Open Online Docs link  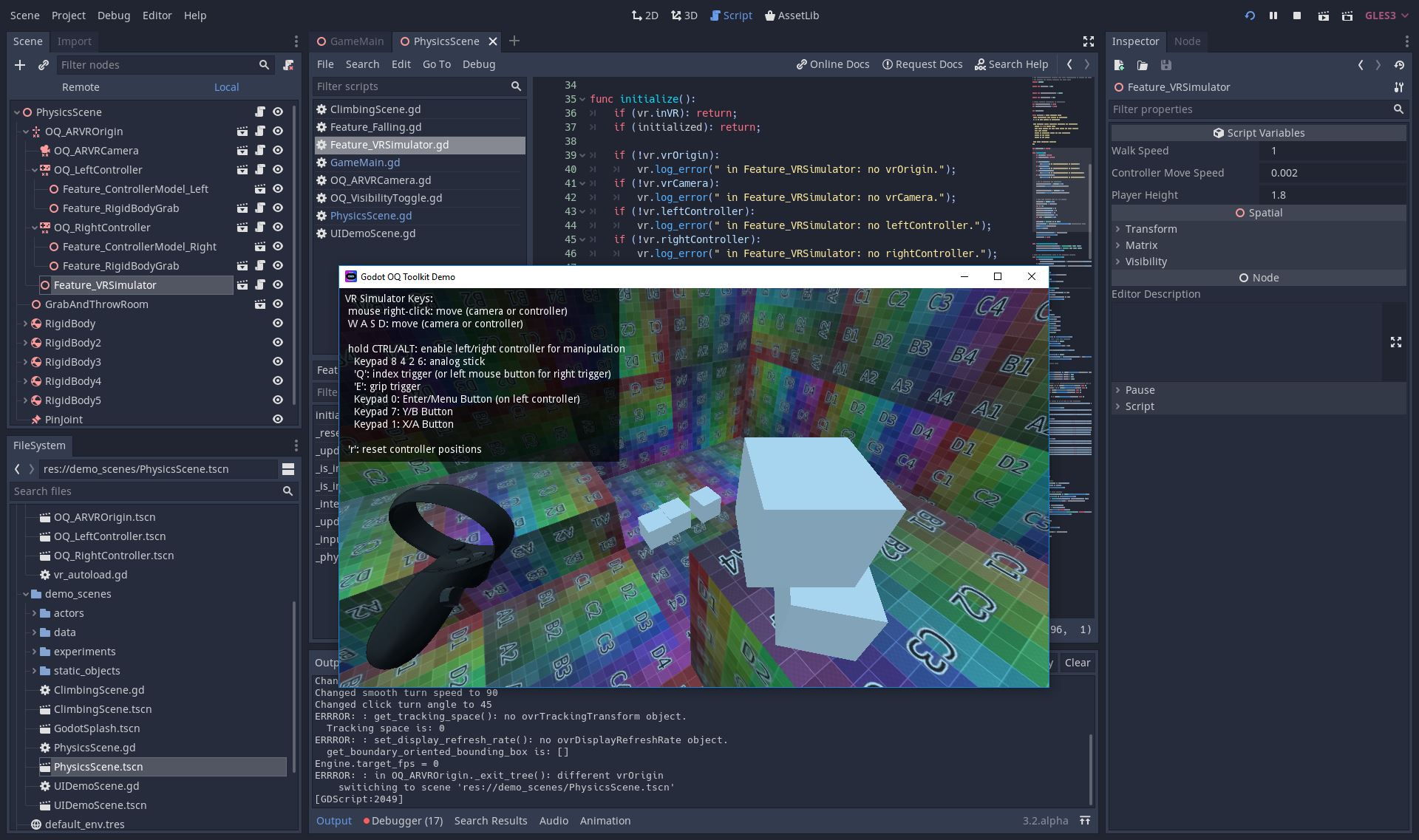point(832,64)
